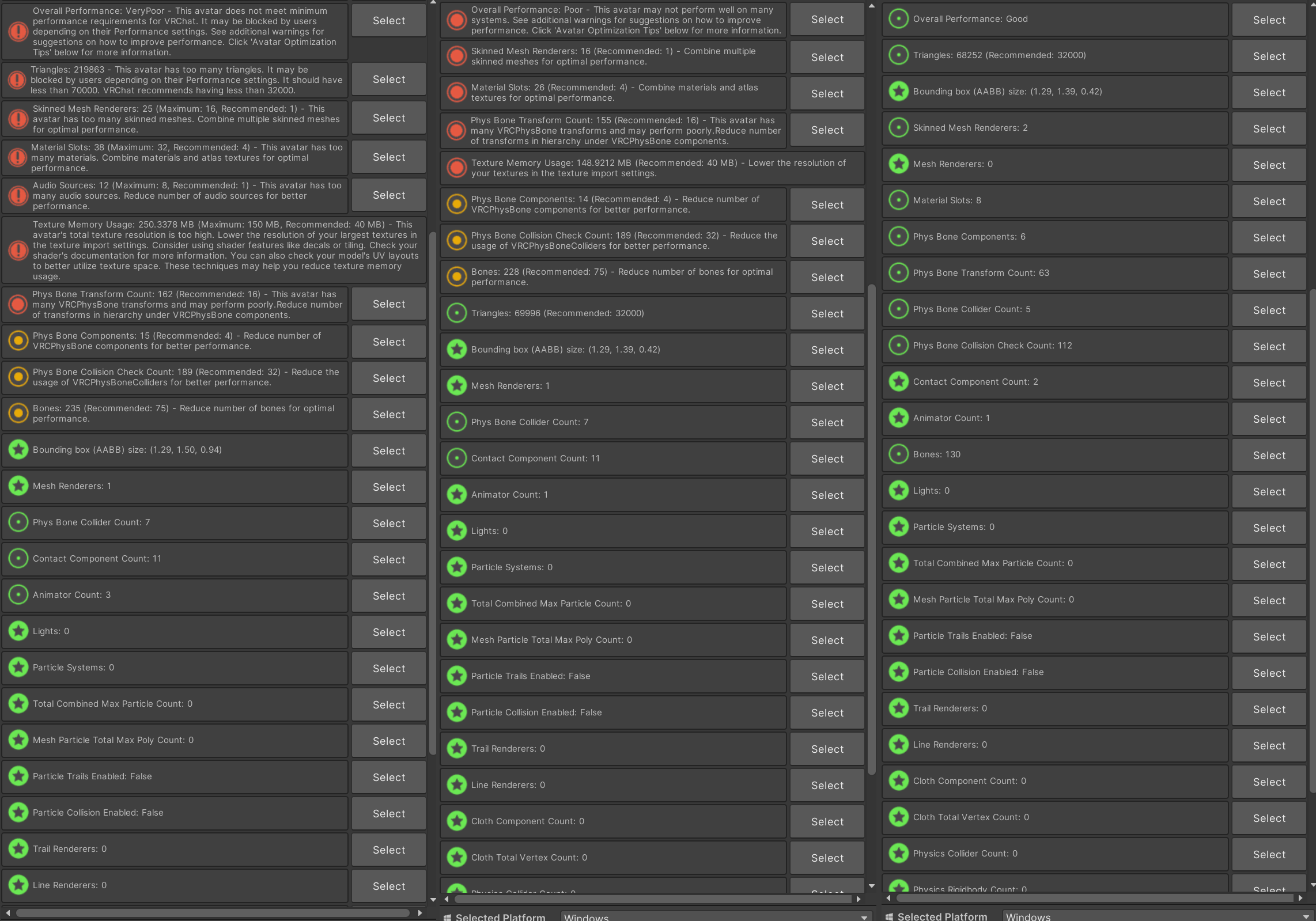Click green ring icon next to Overall Performance: Good

point(898,19)
